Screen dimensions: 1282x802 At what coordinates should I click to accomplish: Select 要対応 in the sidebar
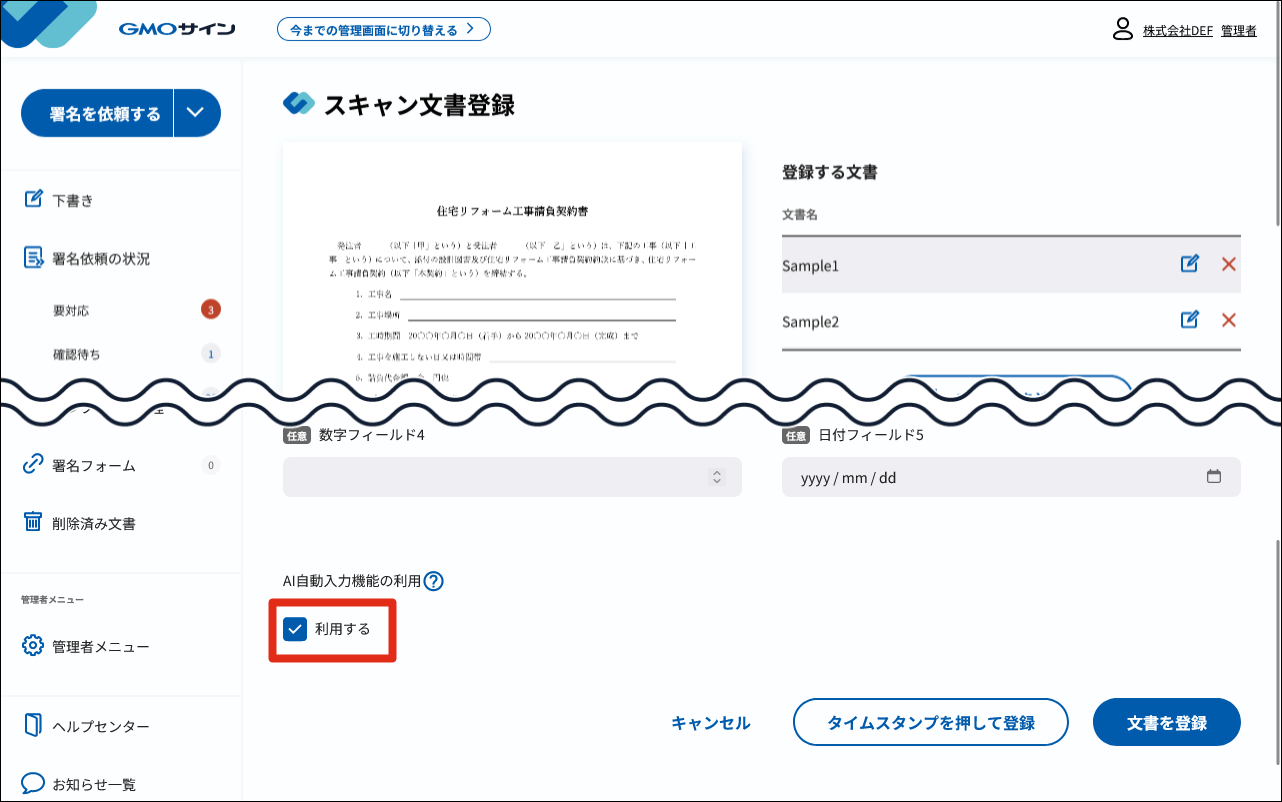point(71,310)
